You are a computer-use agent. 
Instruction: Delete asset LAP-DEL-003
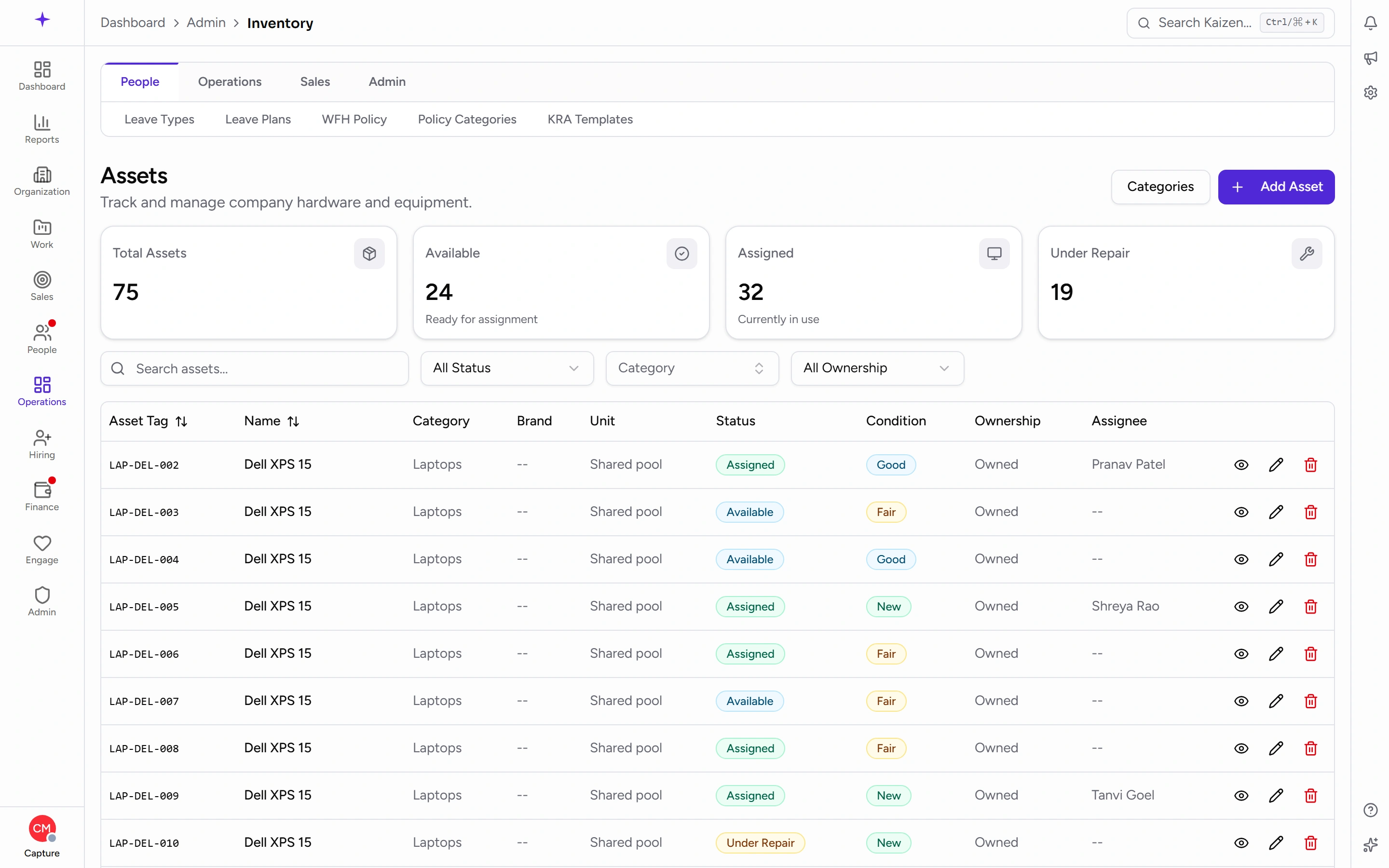[1310, 512]
